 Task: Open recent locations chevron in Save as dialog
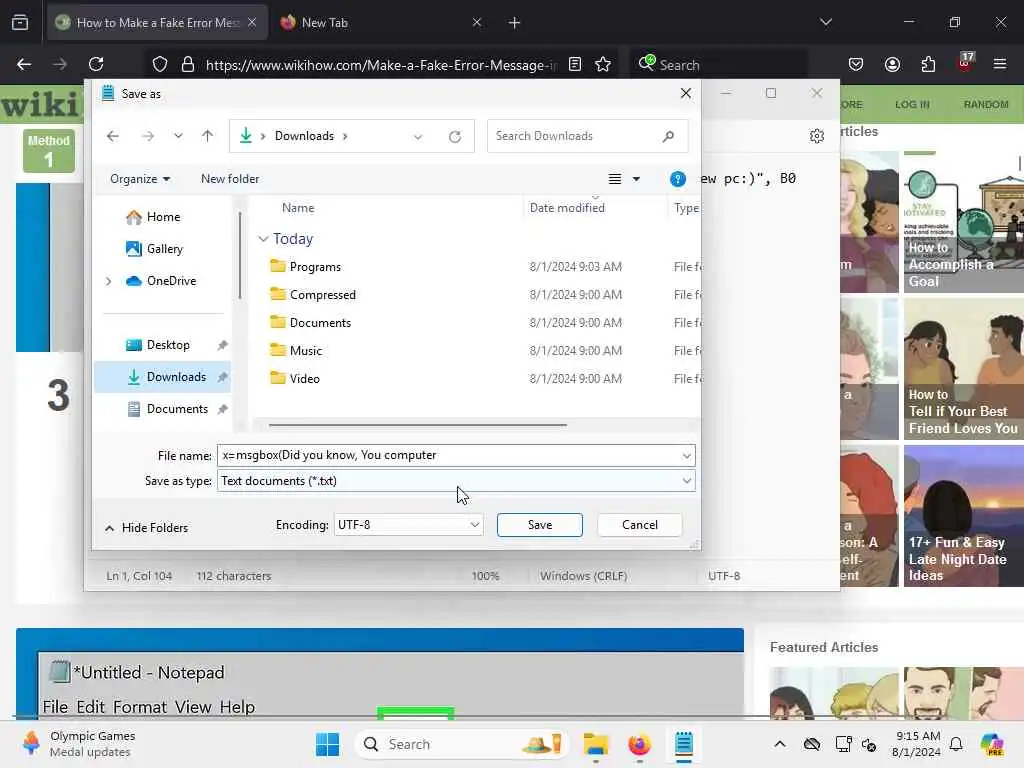click(x=178, y=136)
